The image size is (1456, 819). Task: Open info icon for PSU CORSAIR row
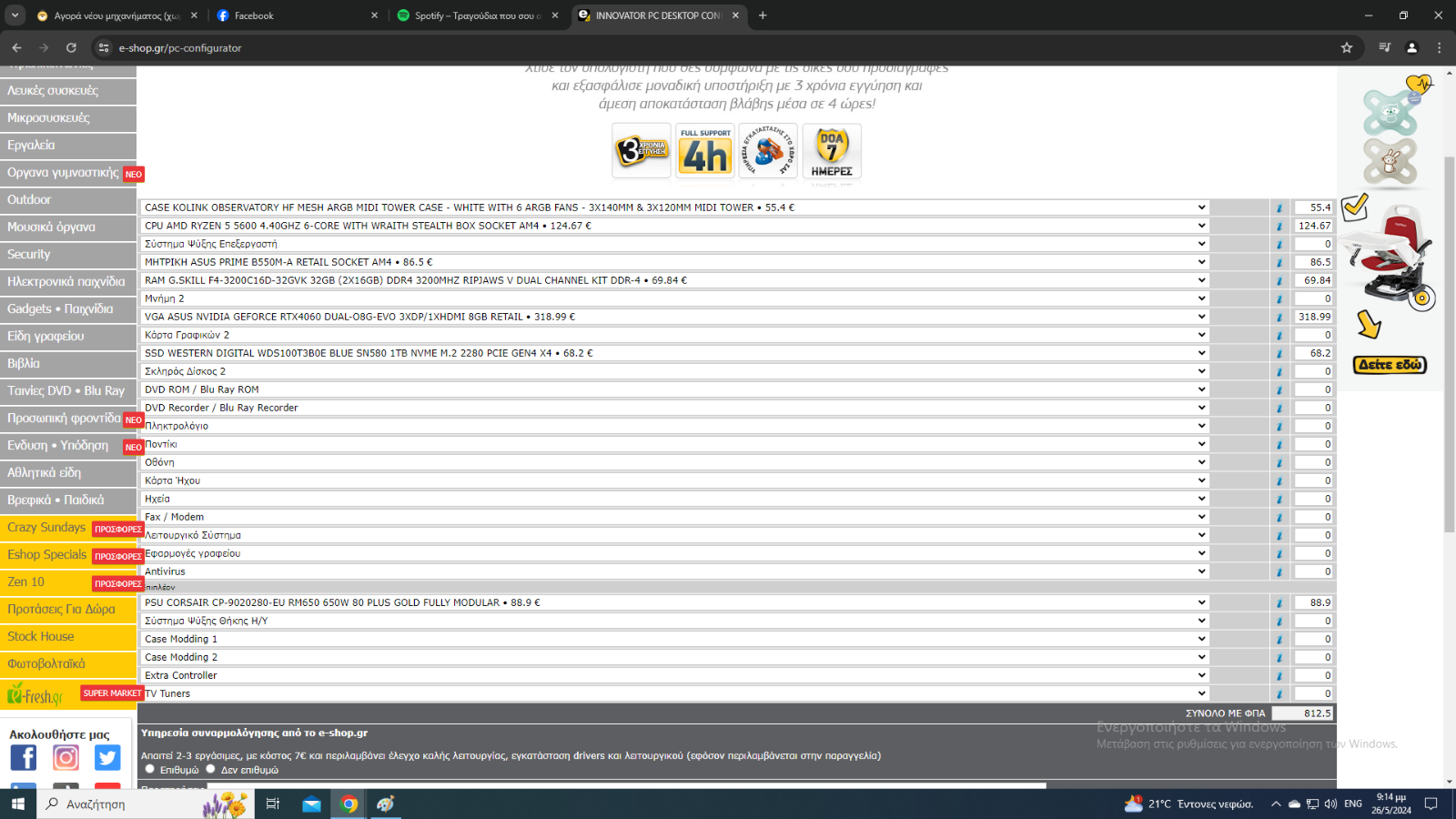(1279, 602)
